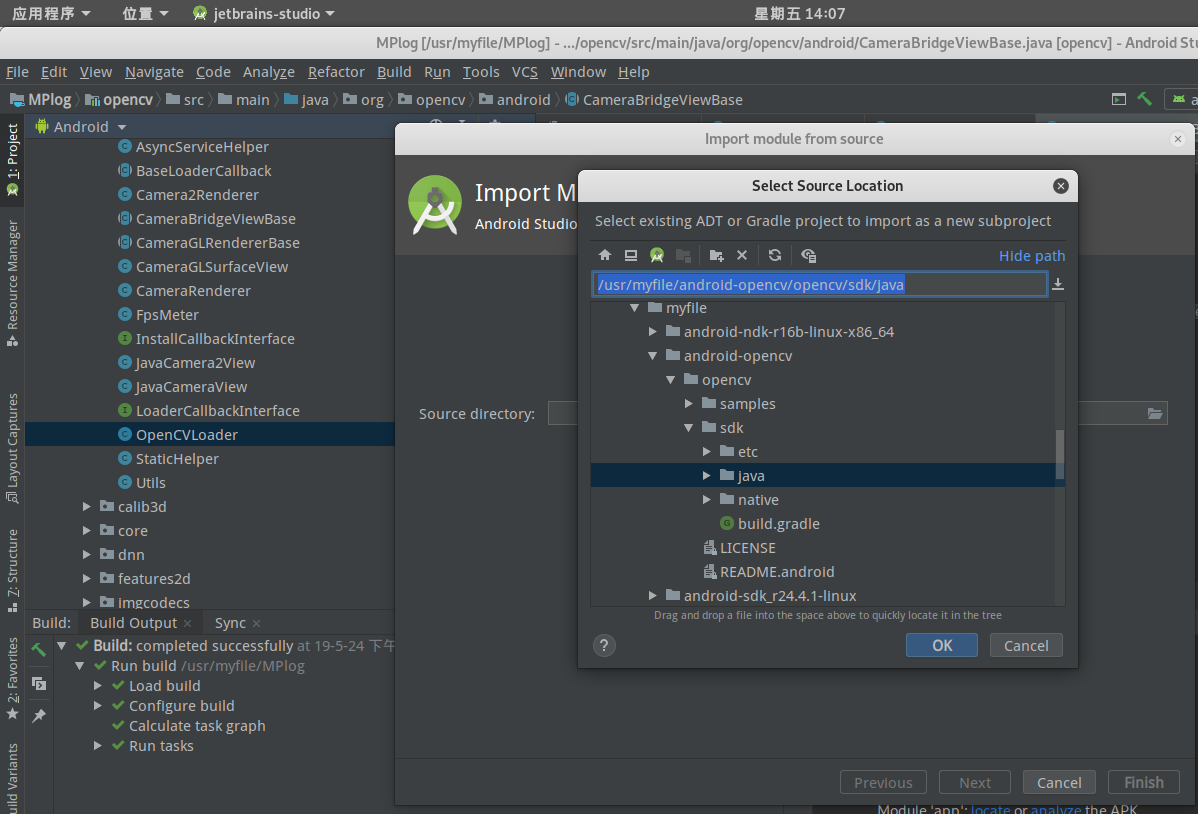Expand the android-sdk_r24.4.1-linux folder

coord(652,593)
